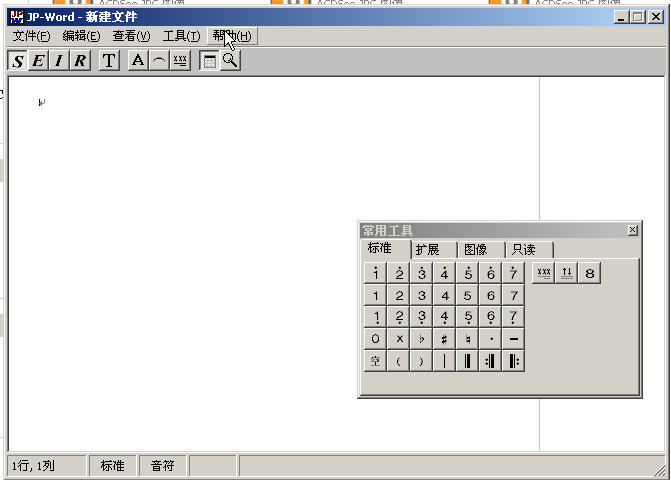Insert high-octave note 1 with dot above
The image size is (671, 480).
pyautogui.click(x=375, y=273)
